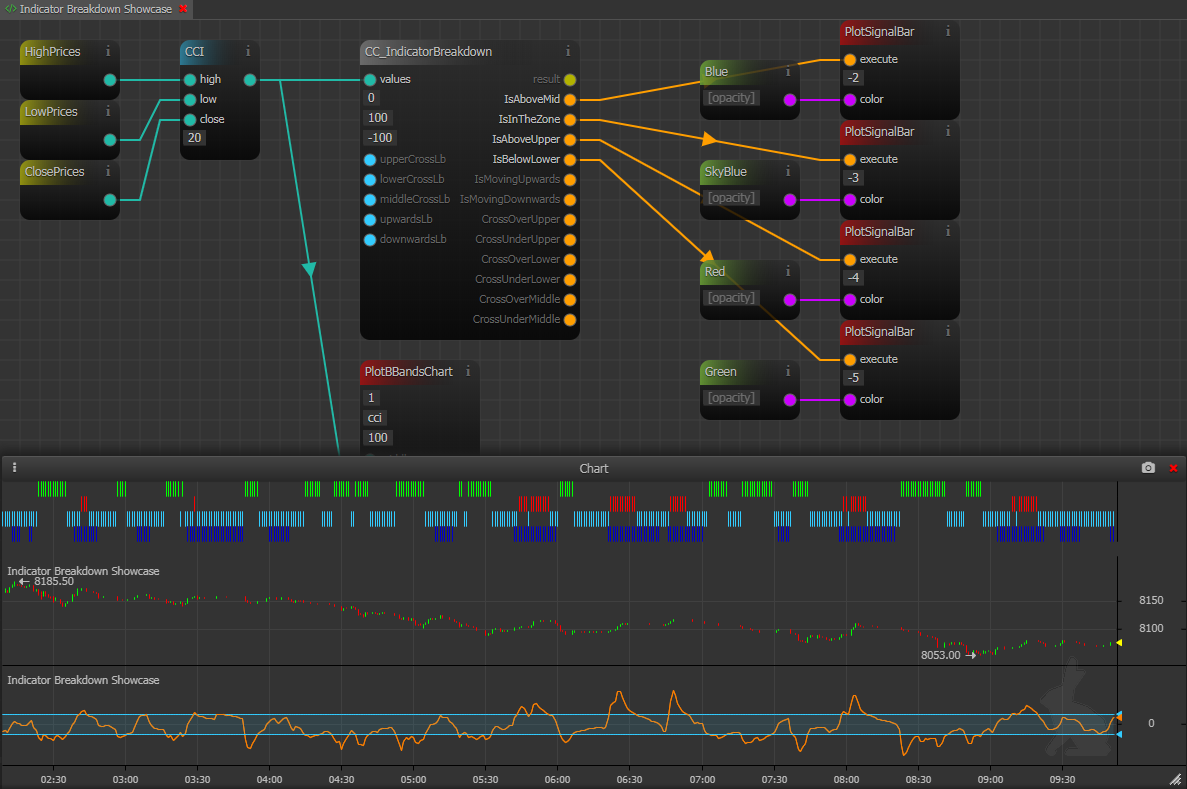This screenshot has width=1187, height=789.
Task: Click the CCI low input port
Action: 190,100
